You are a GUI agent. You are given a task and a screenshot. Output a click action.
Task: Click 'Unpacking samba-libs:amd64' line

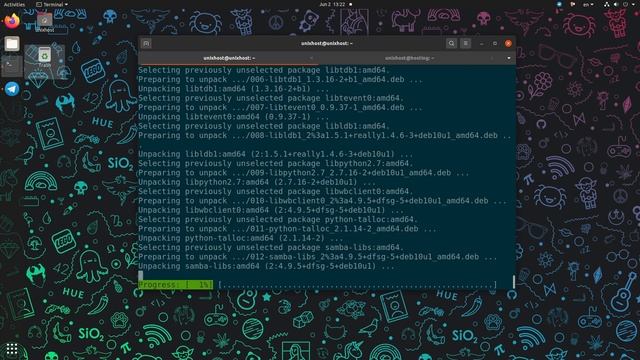266,266
